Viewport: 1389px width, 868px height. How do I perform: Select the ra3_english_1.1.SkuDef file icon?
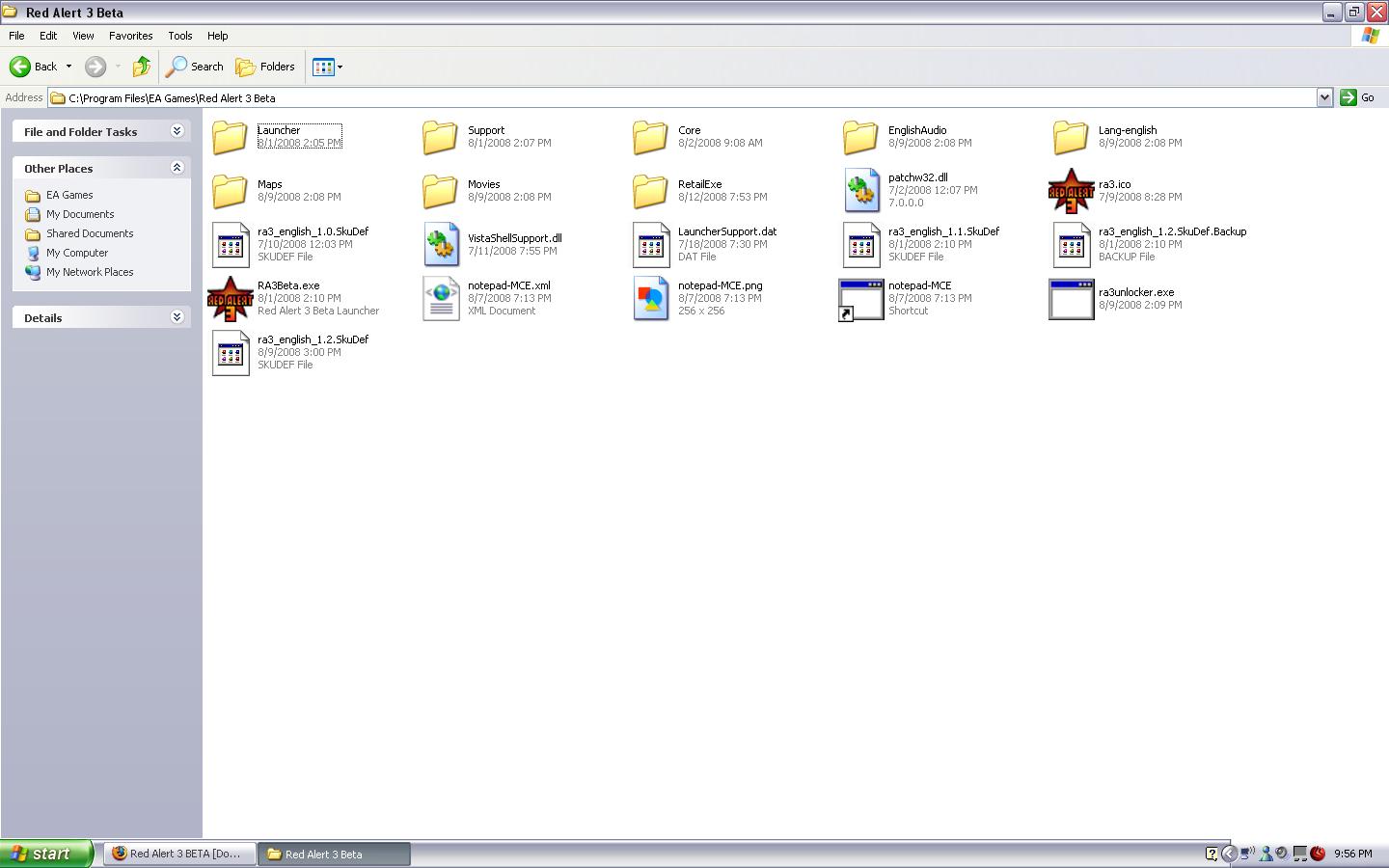(861, 245)
